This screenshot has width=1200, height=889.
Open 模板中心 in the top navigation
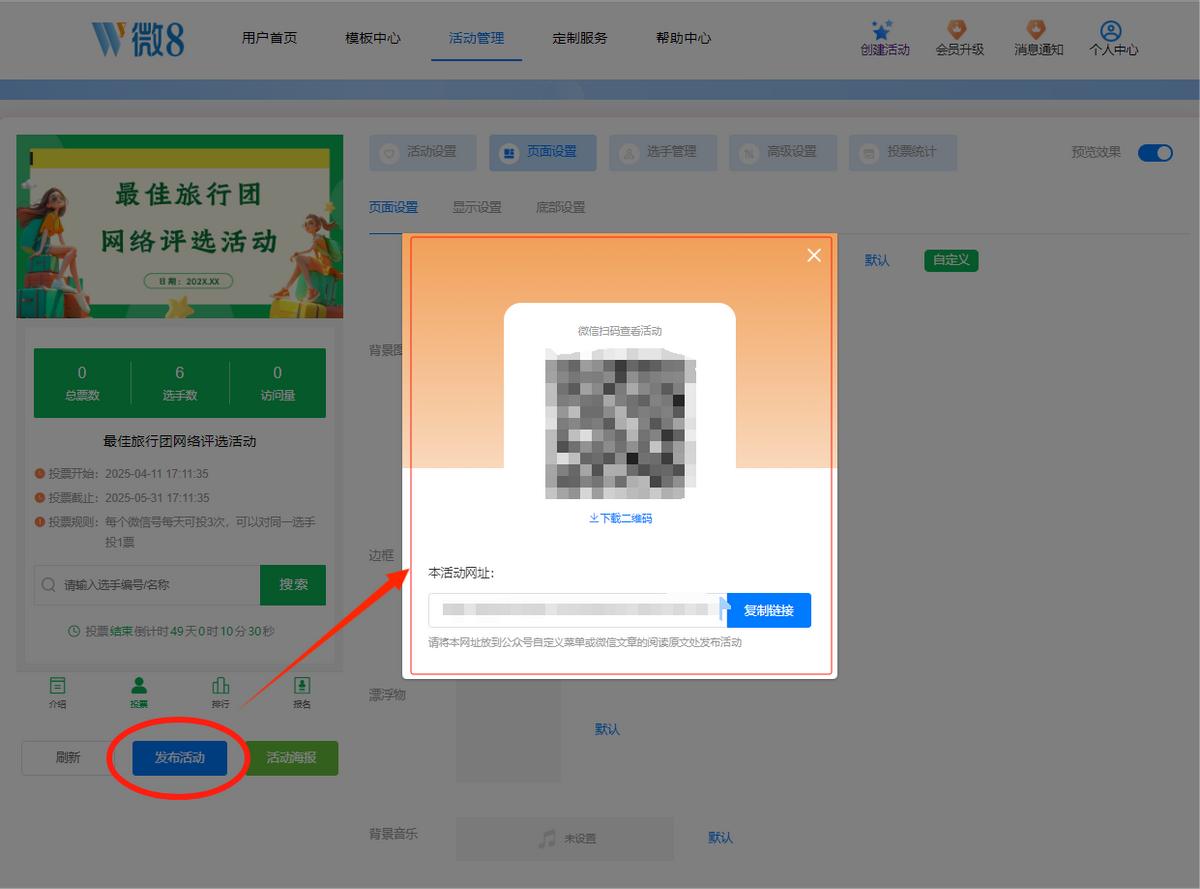373,38
